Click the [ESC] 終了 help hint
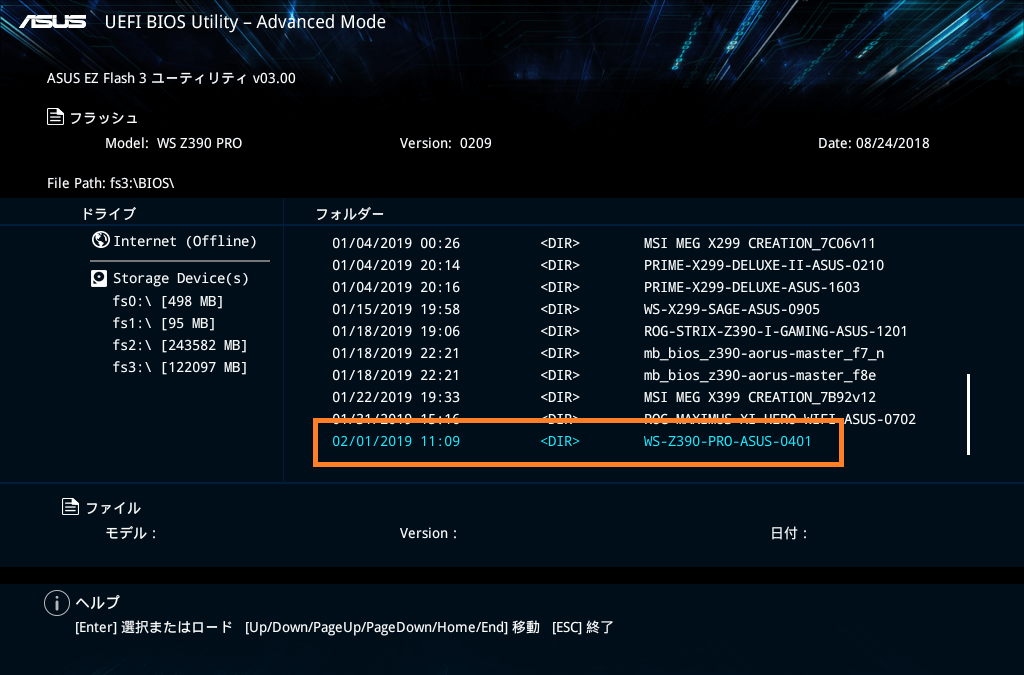Viewport: 1024px width, 675px height. pos(583,627)
